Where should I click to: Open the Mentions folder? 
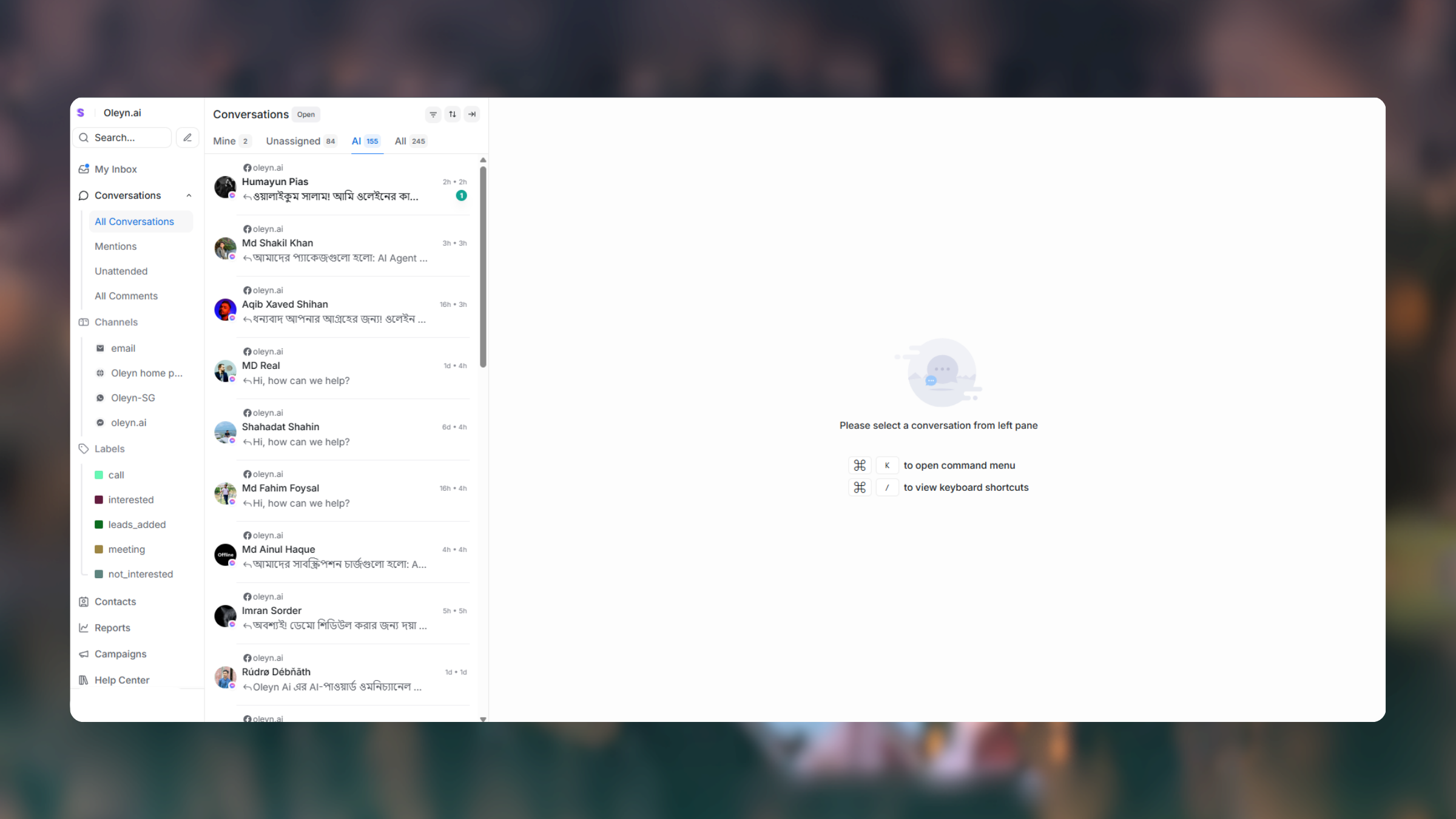(115, 246)
